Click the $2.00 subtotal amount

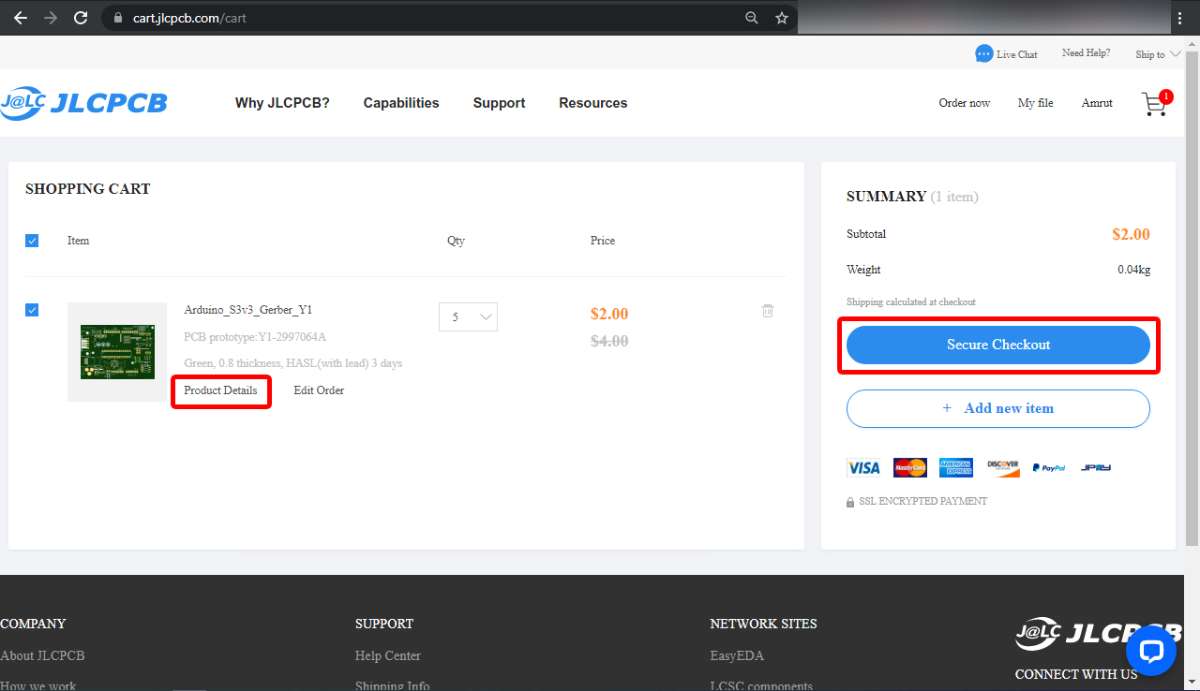(1131, 234)
